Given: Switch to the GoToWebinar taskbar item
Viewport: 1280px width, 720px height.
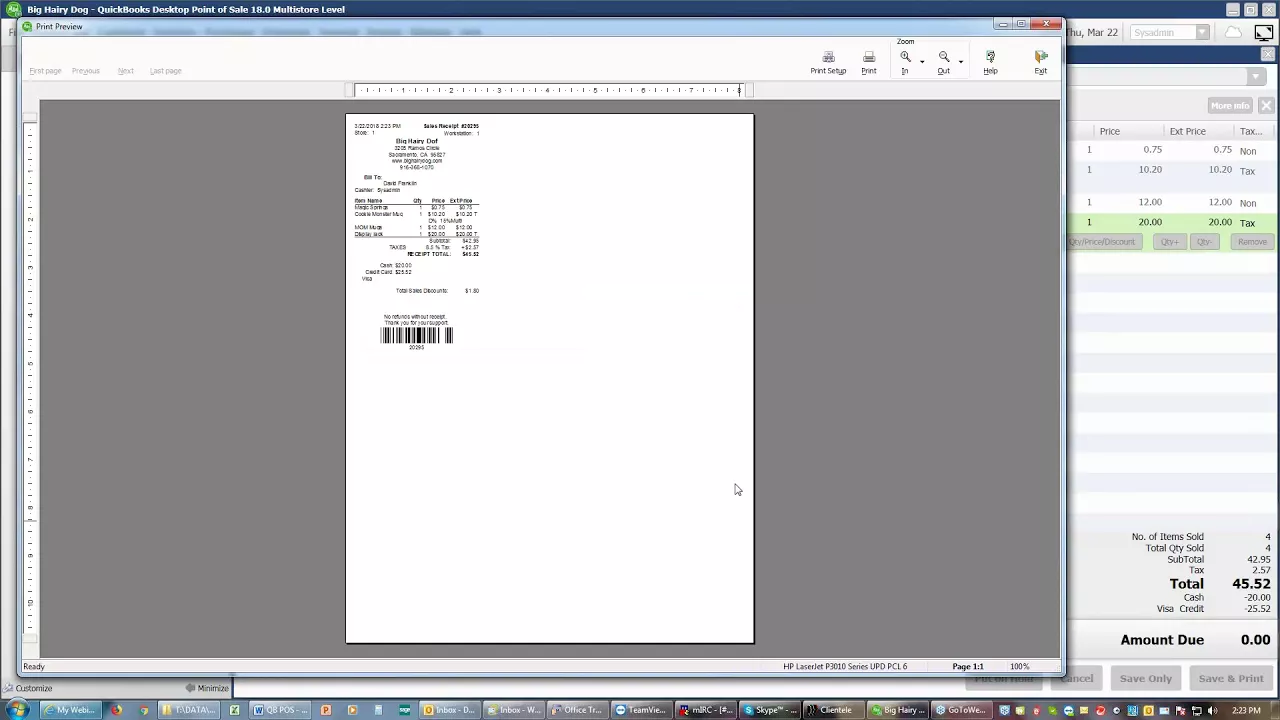Looking at the screenshot, I should click(x=960, y=710).
